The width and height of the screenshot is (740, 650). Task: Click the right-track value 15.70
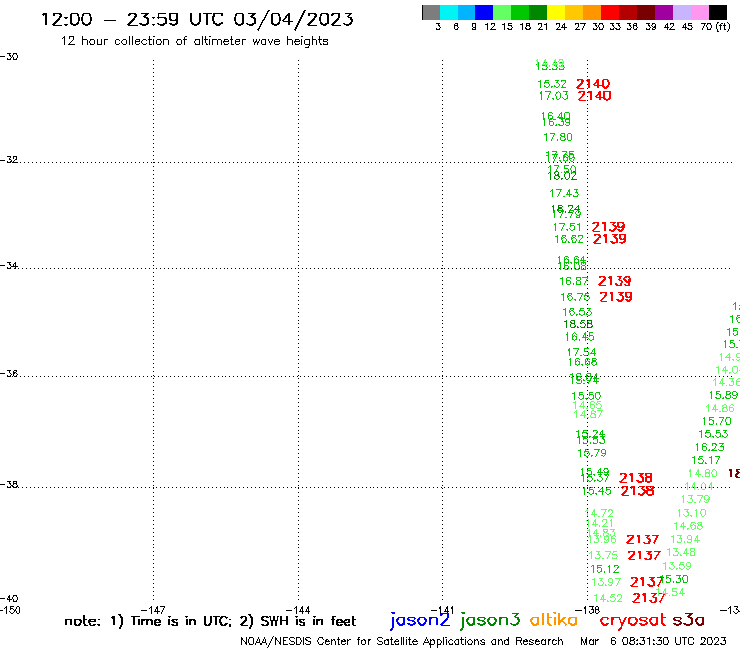[716, 421]
